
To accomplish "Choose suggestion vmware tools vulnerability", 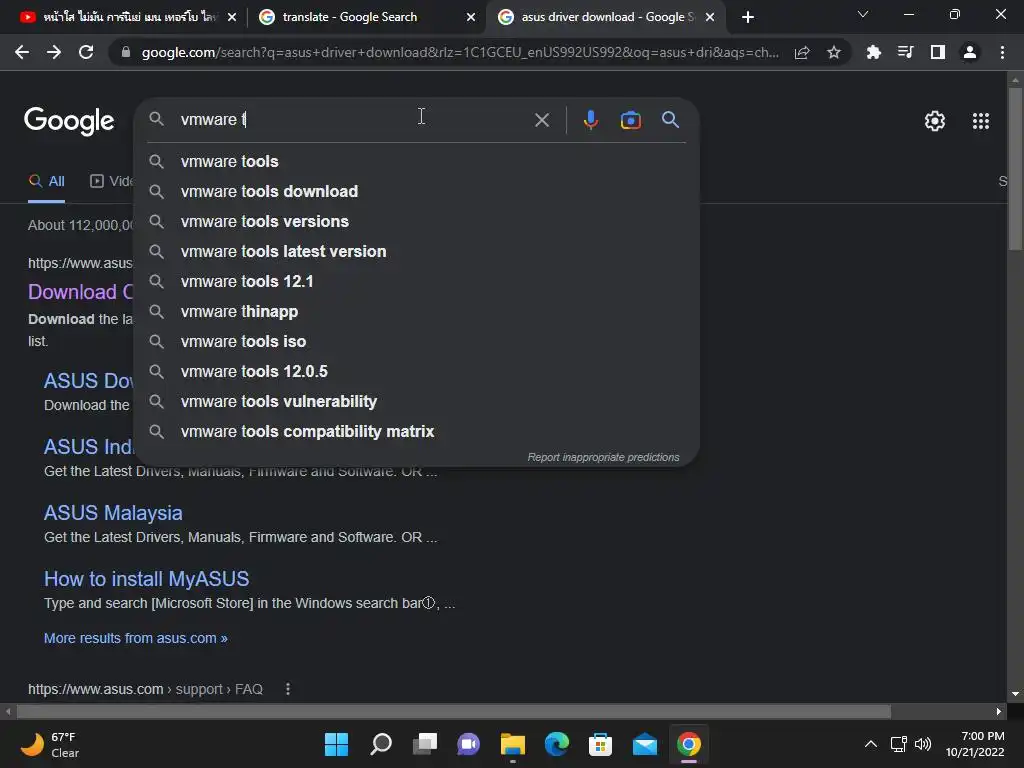I will tap(417, 402).
